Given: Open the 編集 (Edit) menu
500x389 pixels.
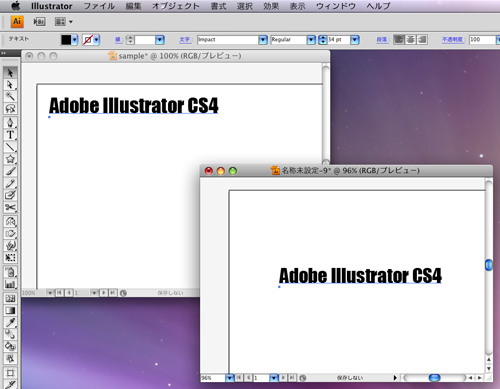Looking at the screenshot, I should coord(134,6).
